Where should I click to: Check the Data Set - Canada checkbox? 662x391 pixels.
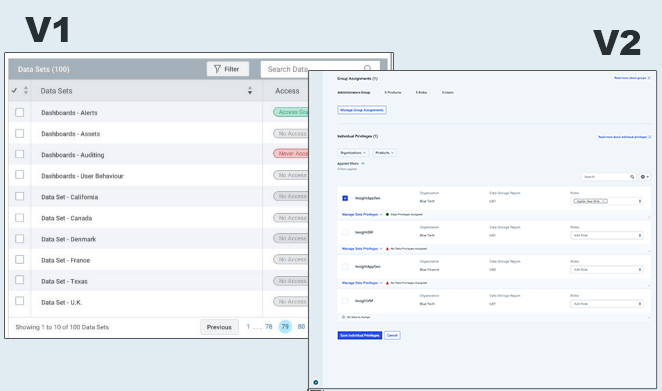[19, 217]
